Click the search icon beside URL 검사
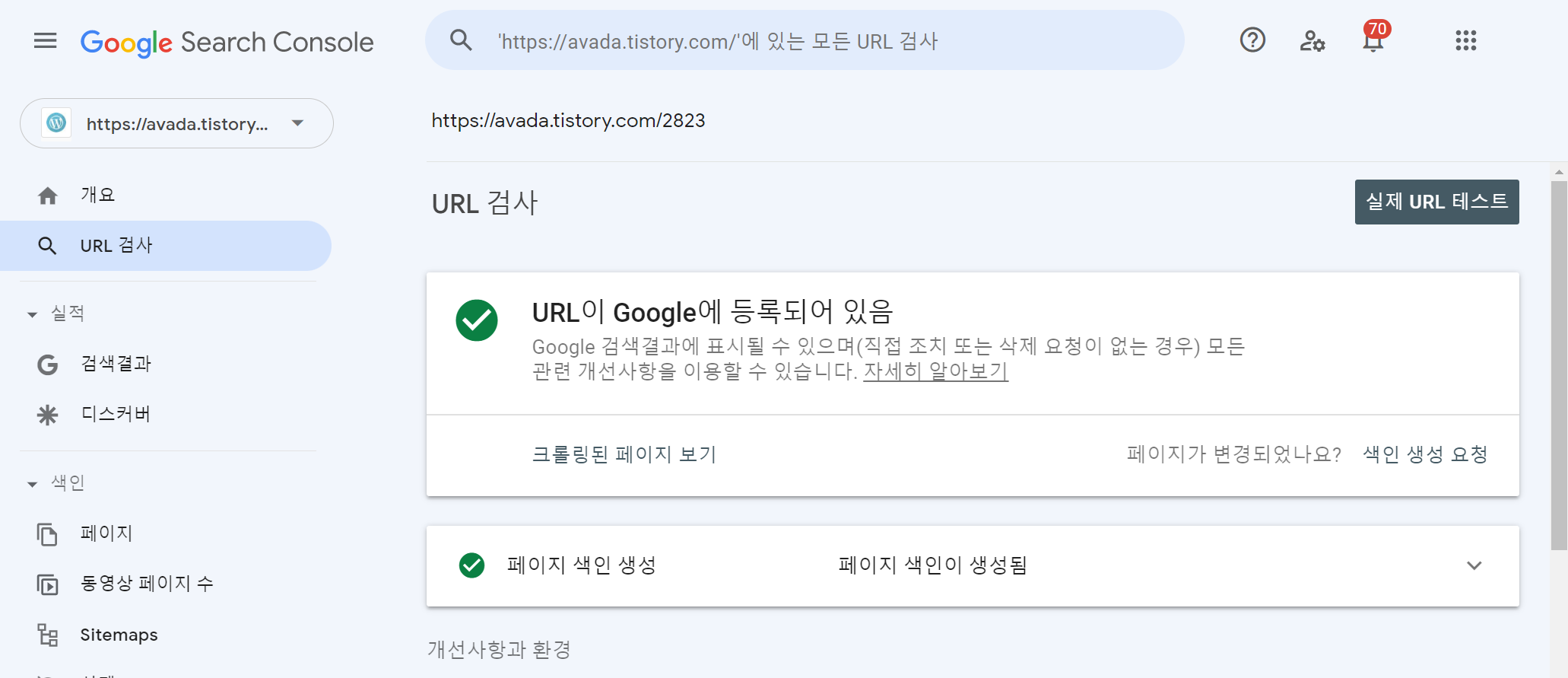1568x678 pixels. point(47,246)
